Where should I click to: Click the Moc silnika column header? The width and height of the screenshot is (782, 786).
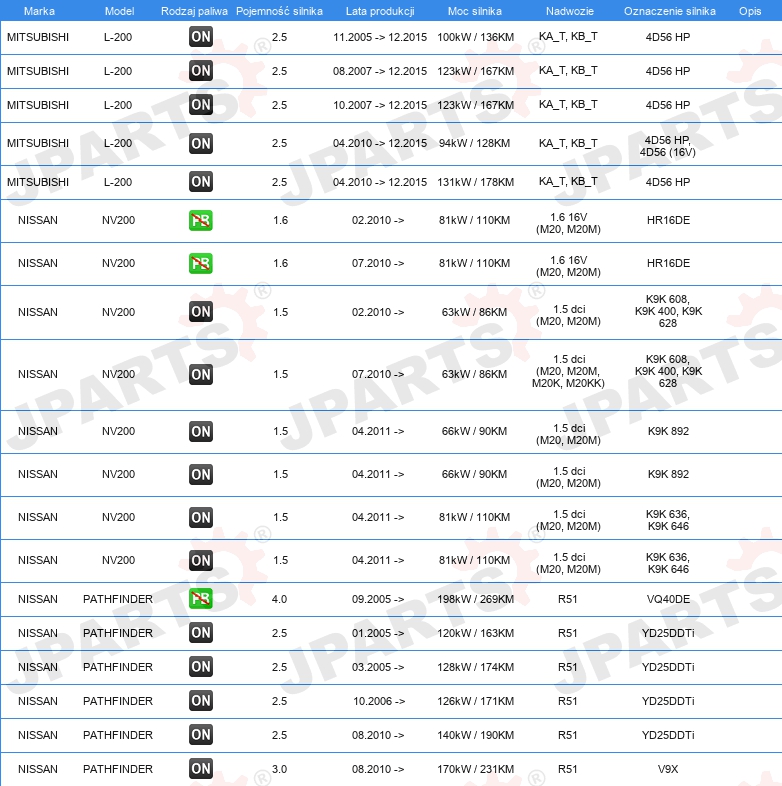[x=475, y=11]
